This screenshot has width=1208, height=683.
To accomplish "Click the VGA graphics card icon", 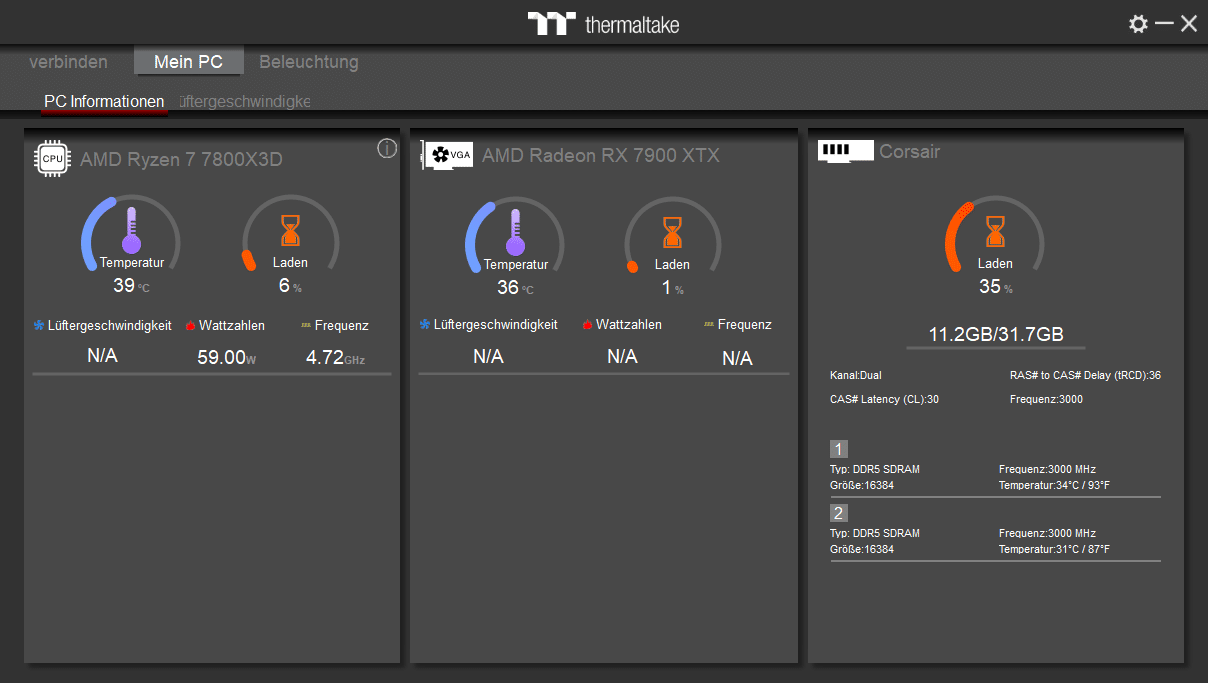I will [x=447, y=155].
